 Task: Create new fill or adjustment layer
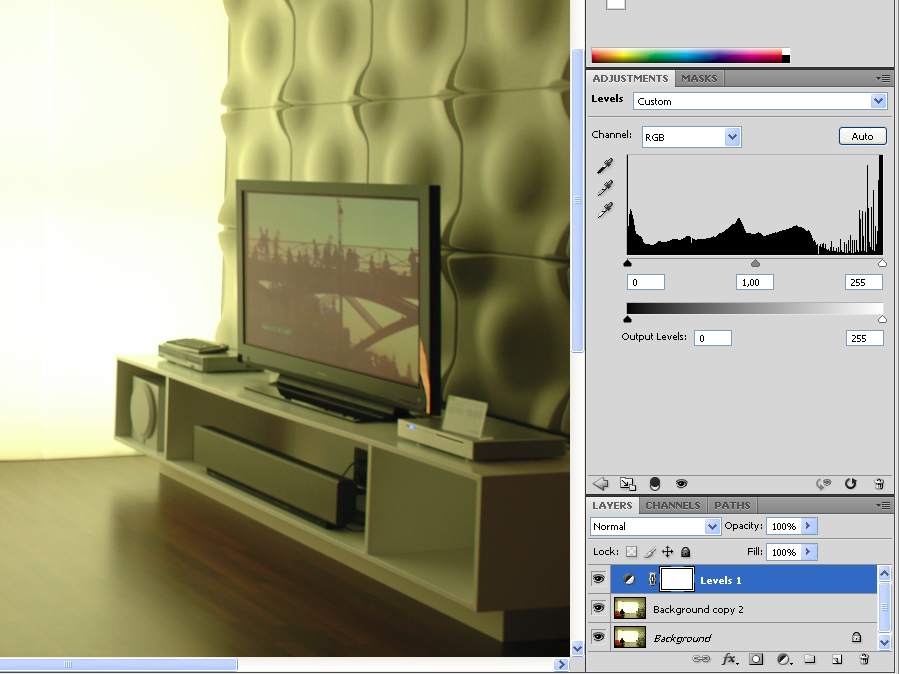783,659
